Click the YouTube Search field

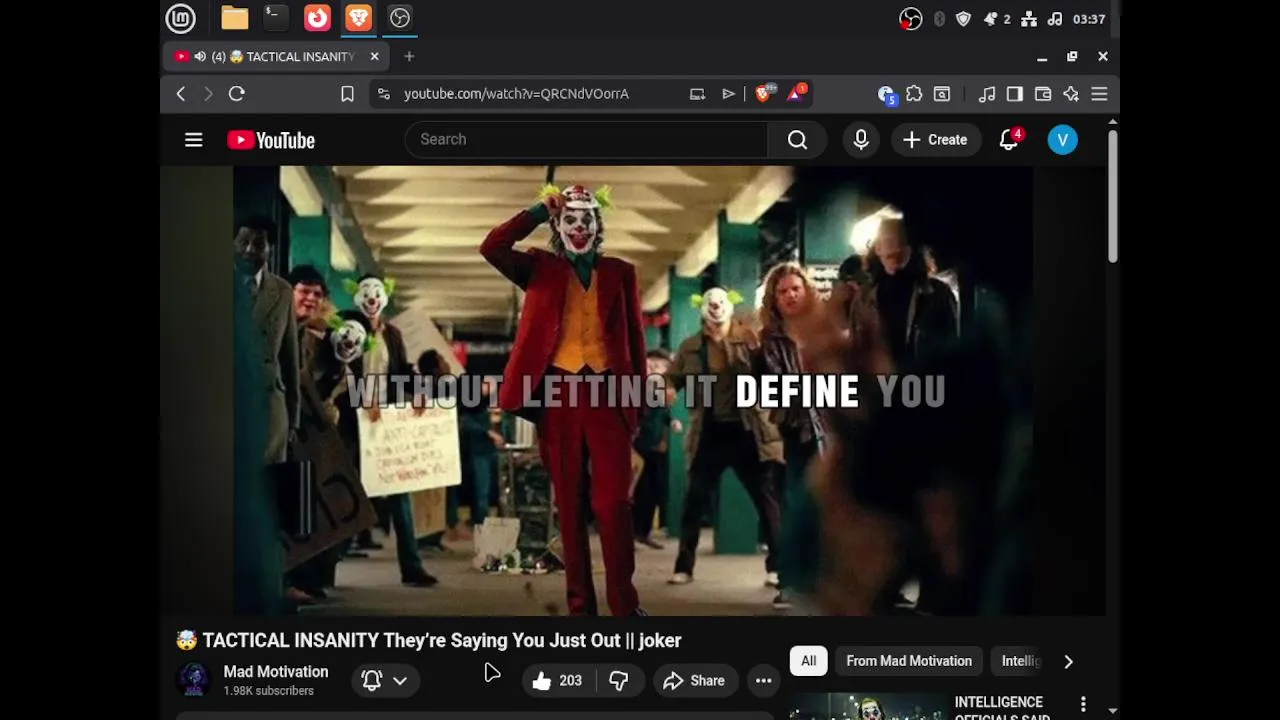(586, 139)
